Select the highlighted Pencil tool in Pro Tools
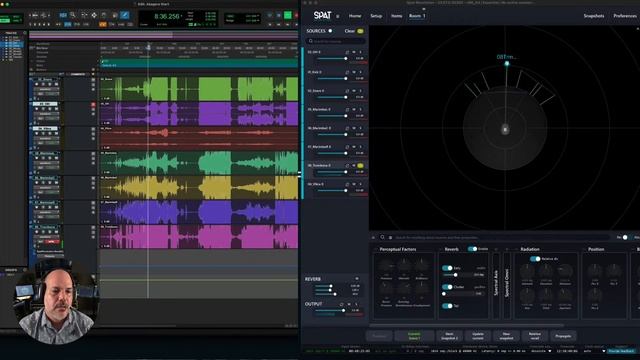This screenshot has height=360, width=640. click(x=125, y=15)
